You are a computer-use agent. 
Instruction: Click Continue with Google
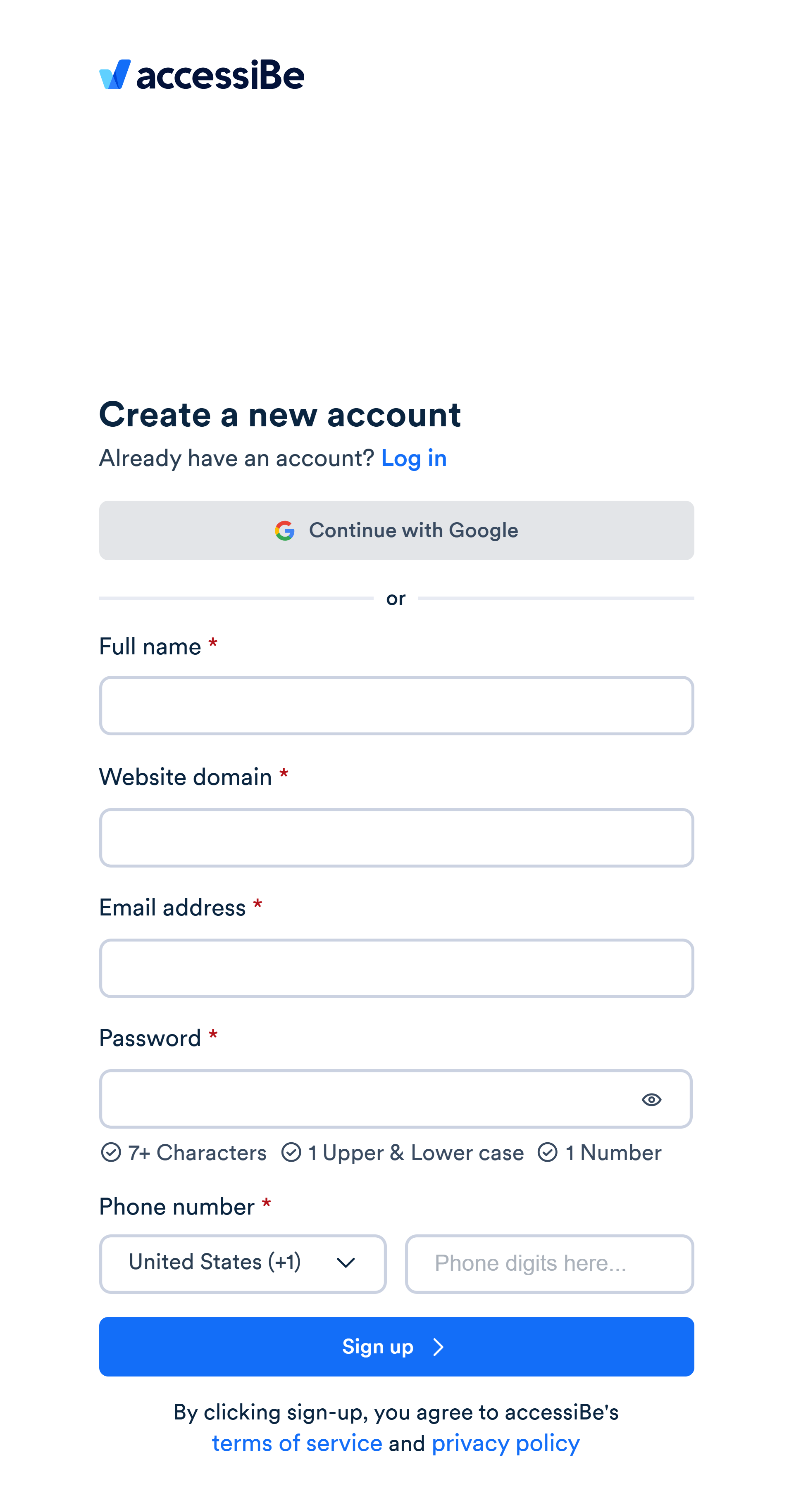pos(396,530)
